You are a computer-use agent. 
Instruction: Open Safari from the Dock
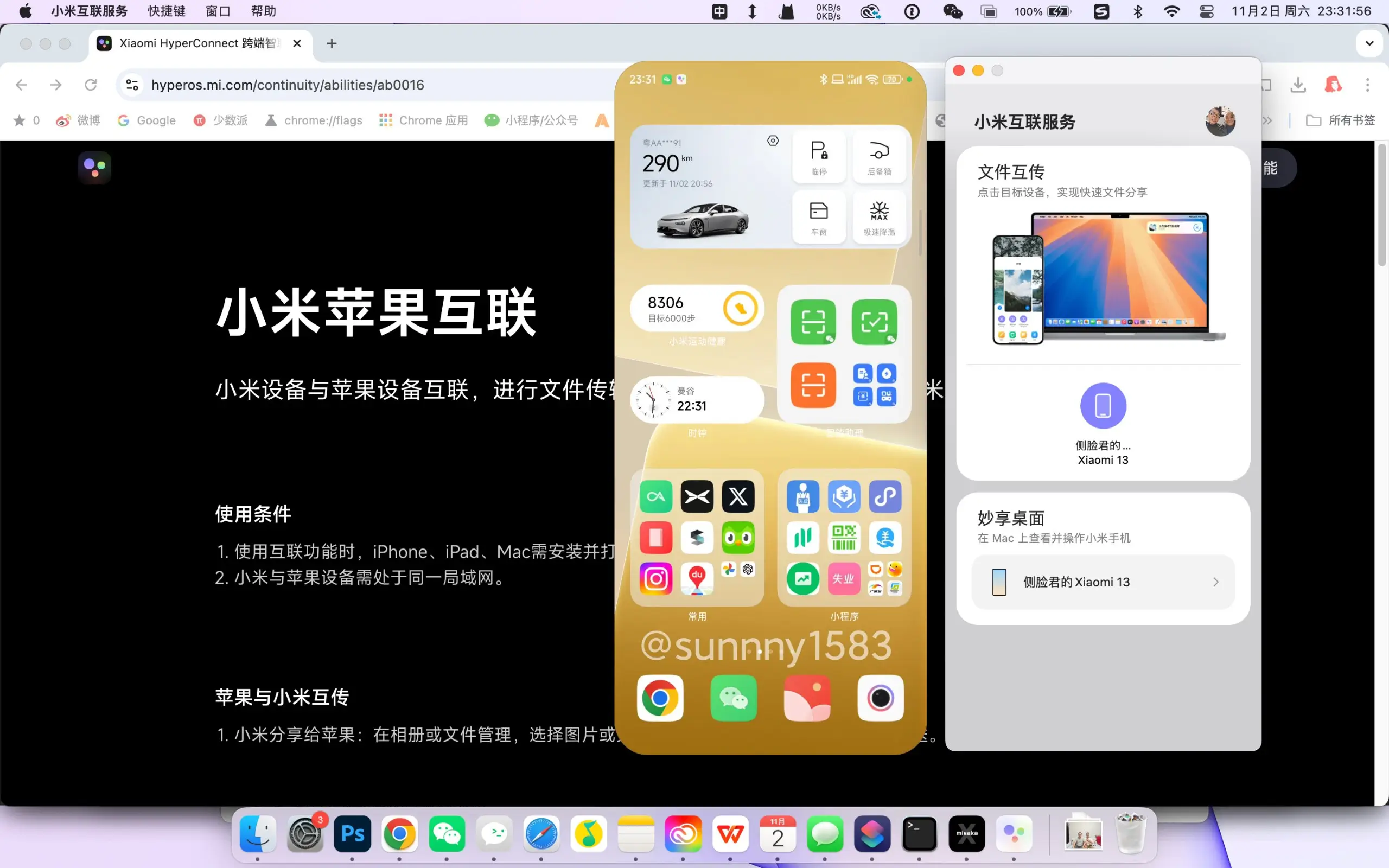pyautogui.click(x=541, y=834)
